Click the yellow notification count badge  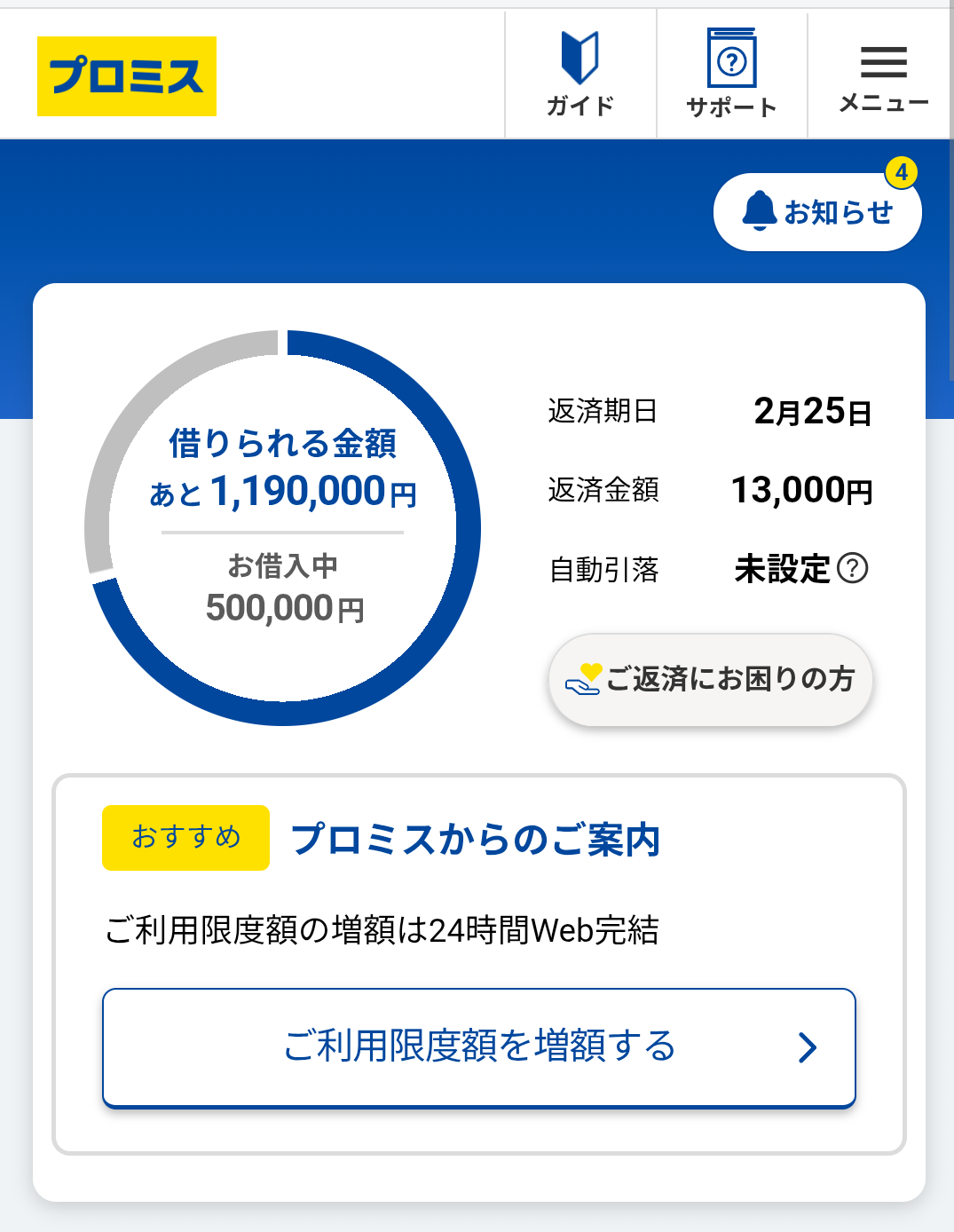tap(902, 172)
